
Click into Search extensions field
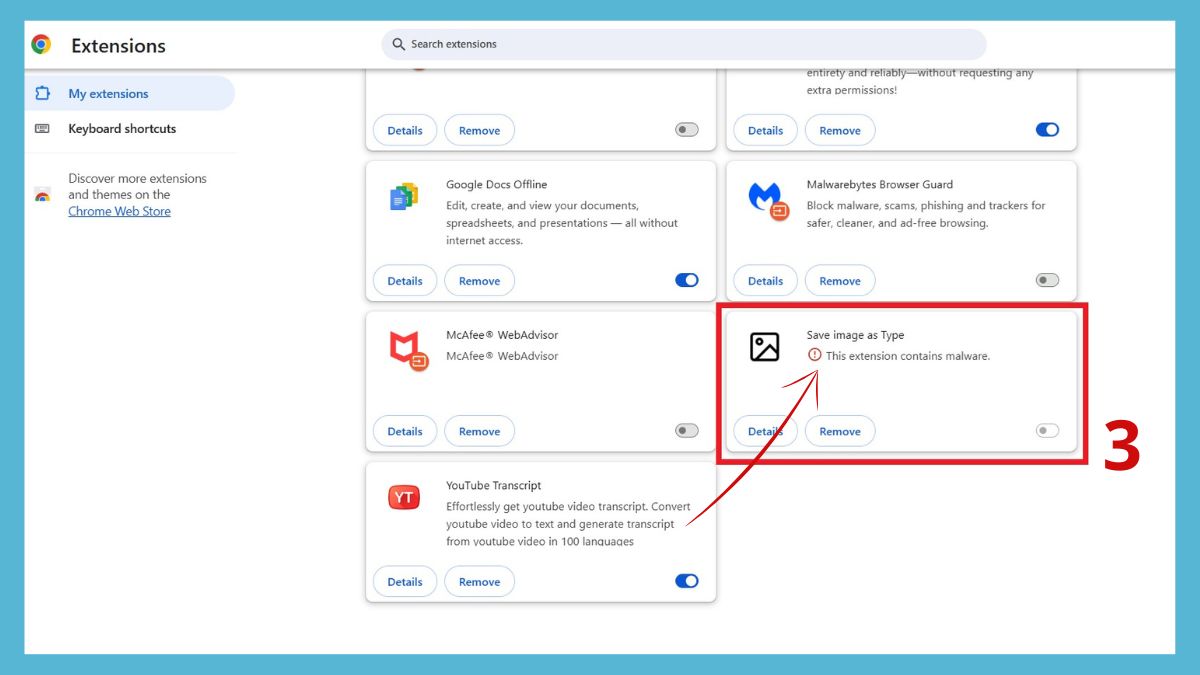coord(684,44)
